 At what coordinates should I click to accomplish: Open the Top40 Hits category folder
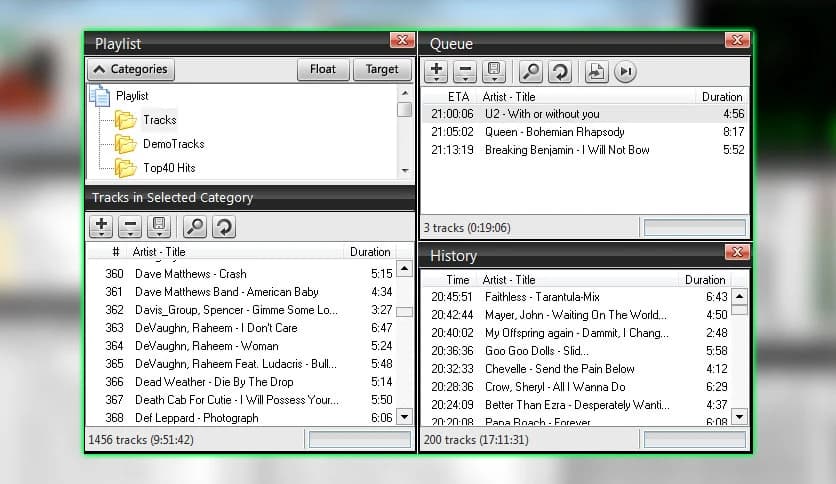(x=168, y=168)
